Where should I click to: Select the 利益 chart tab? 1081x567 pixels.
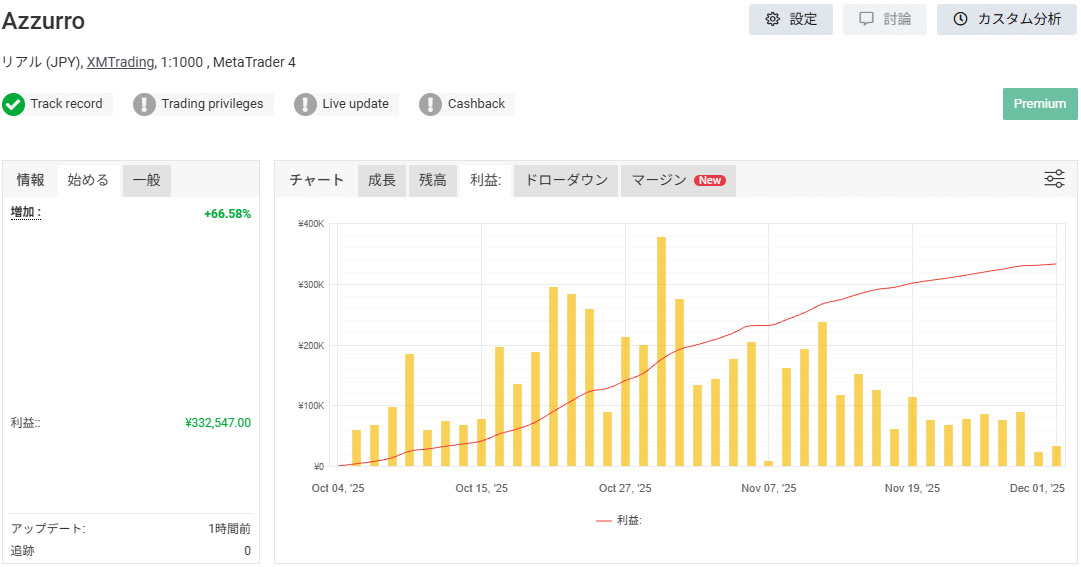point(485,180)
